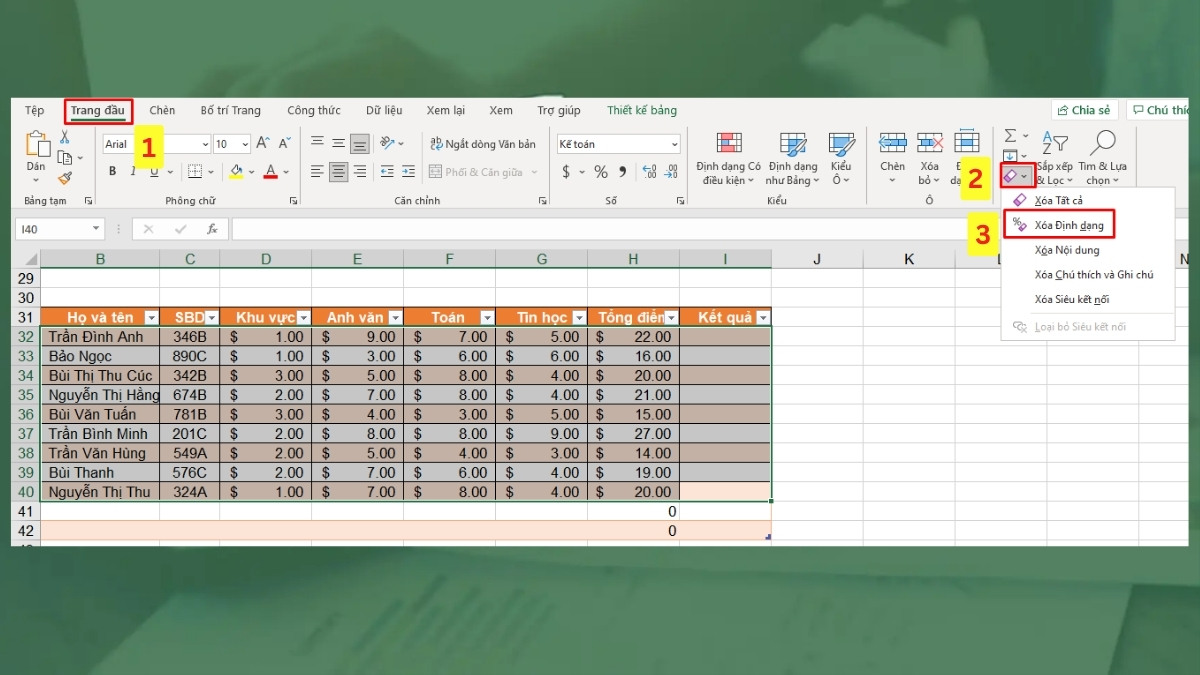Toggle Bold formatting
Screen dimensions: 1200x675
point(112,172)
